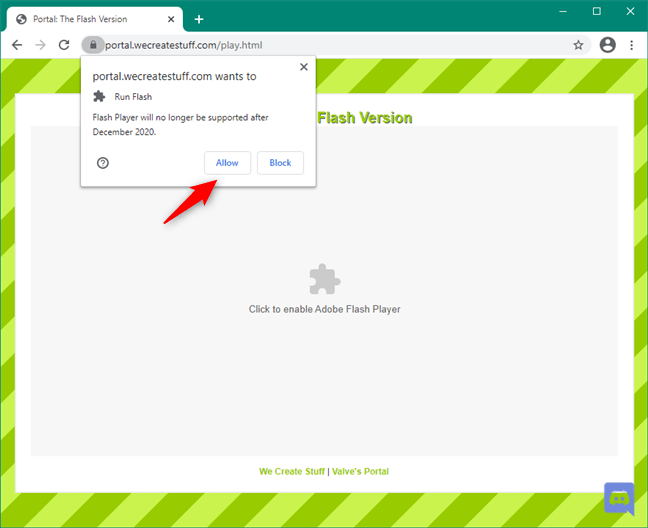Click 'portal.wecreatestuff.com wants to' popup title

[174, 76]
